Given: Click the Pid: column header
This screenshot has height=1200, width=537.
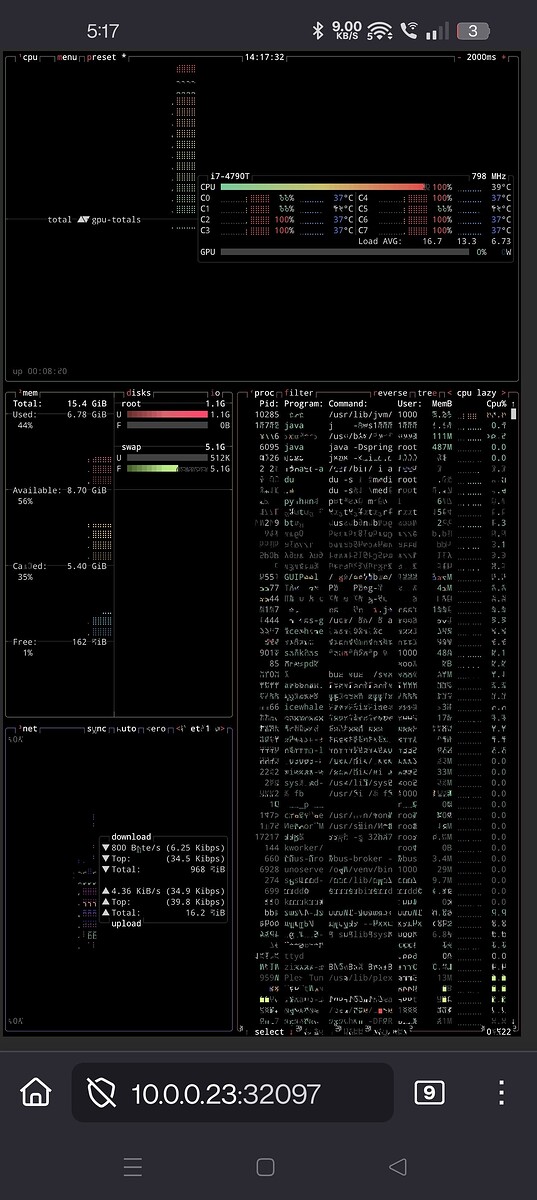Looking at the screenshot, I should point(268,404).
